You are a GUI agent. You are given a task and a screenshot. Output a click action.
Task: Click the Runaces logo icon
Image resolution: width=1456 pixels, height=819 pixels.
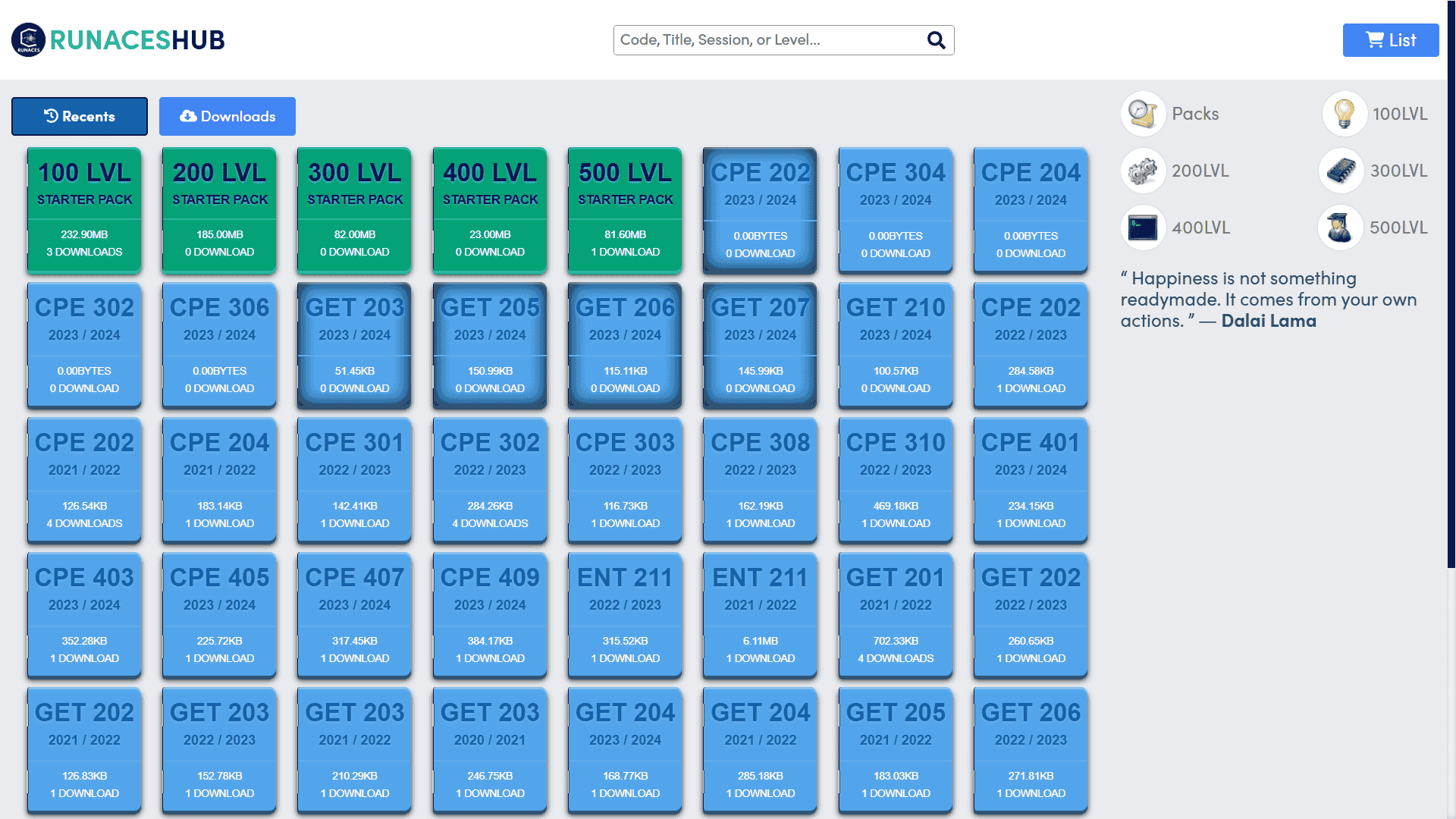tap(28, 39)
